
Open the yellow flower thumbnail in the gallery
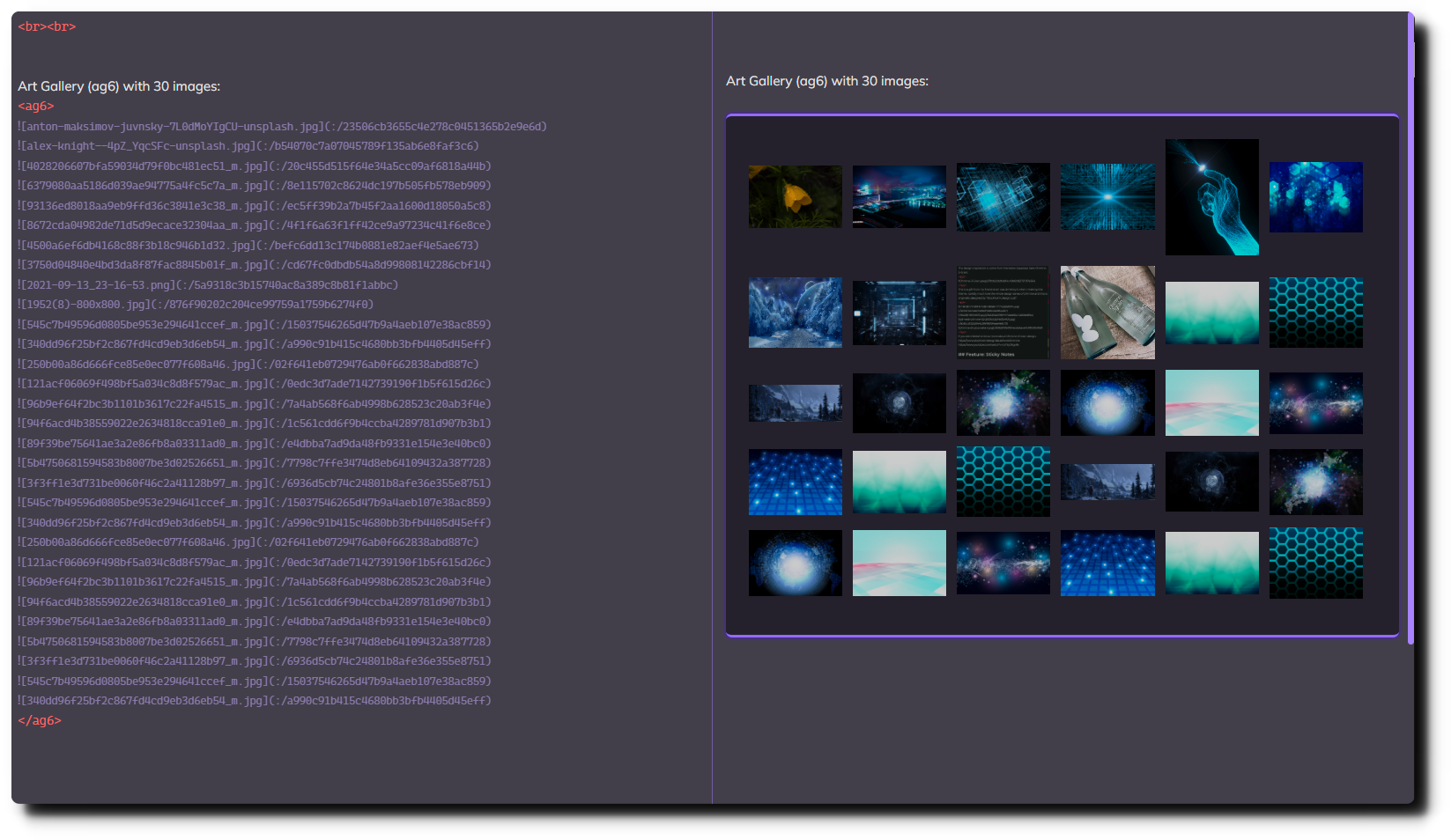coord(795,196)
